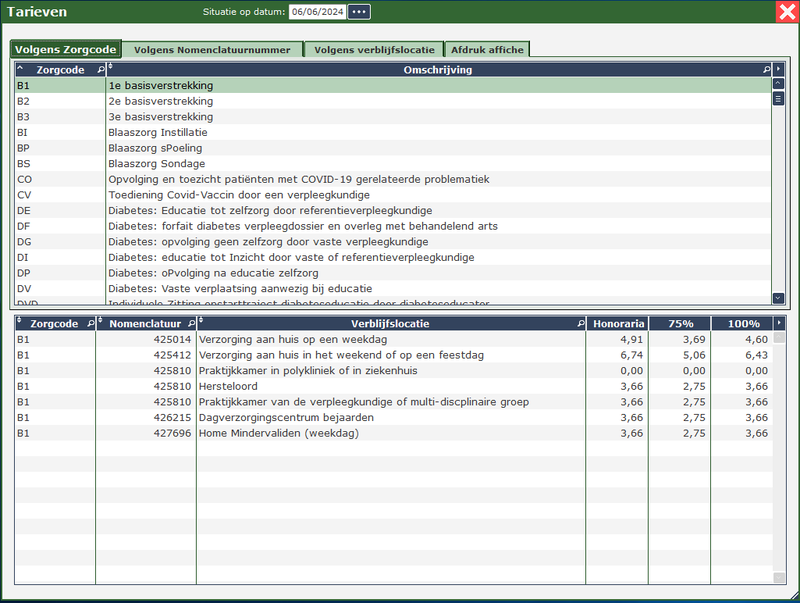Screen dimensions: 800x603
Task: Sort by the 75% column header
Action: pyautogui.click(x=679, y=324)
